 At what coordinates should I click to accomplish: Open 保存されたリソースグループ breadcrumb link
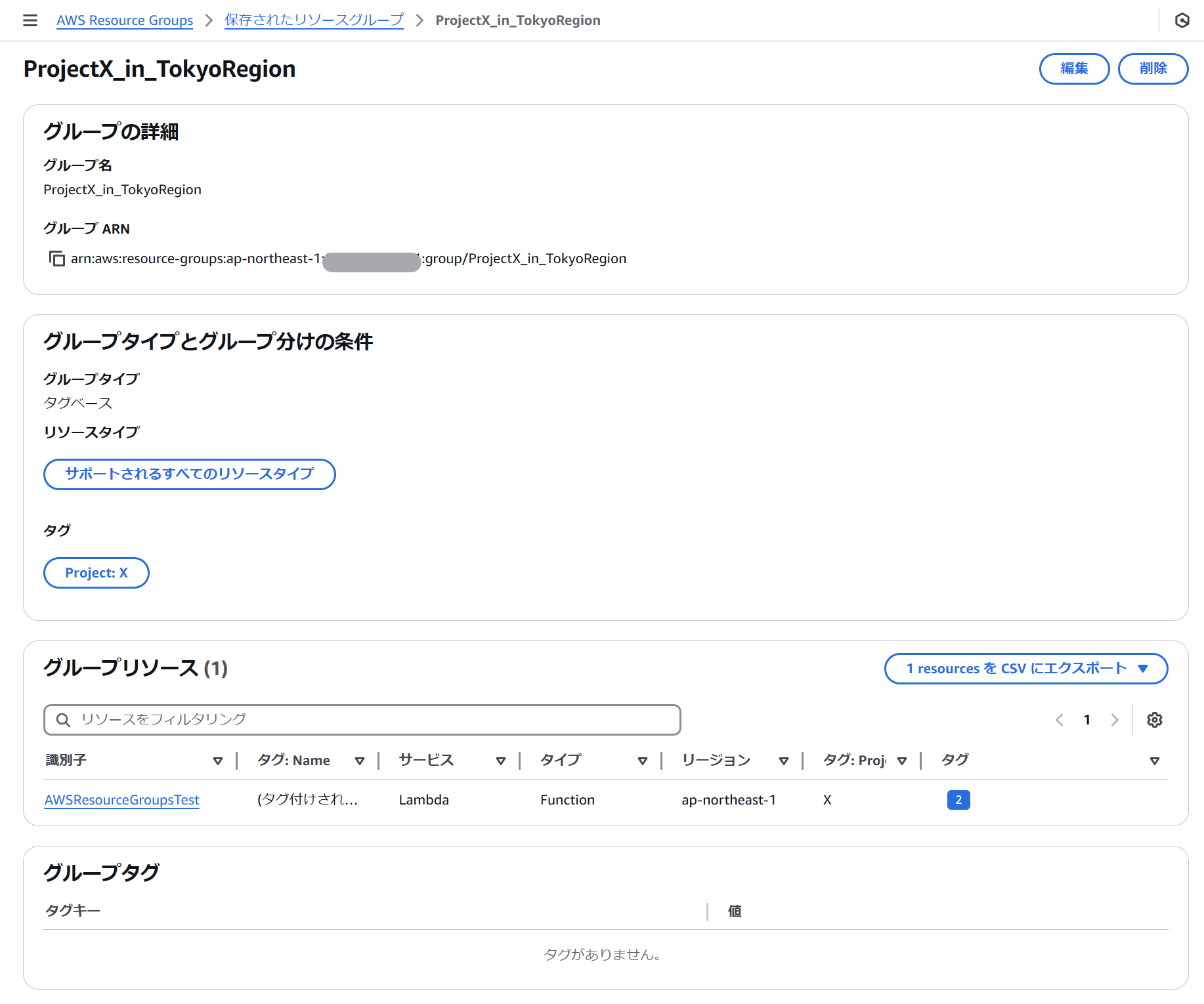(314, 20)
